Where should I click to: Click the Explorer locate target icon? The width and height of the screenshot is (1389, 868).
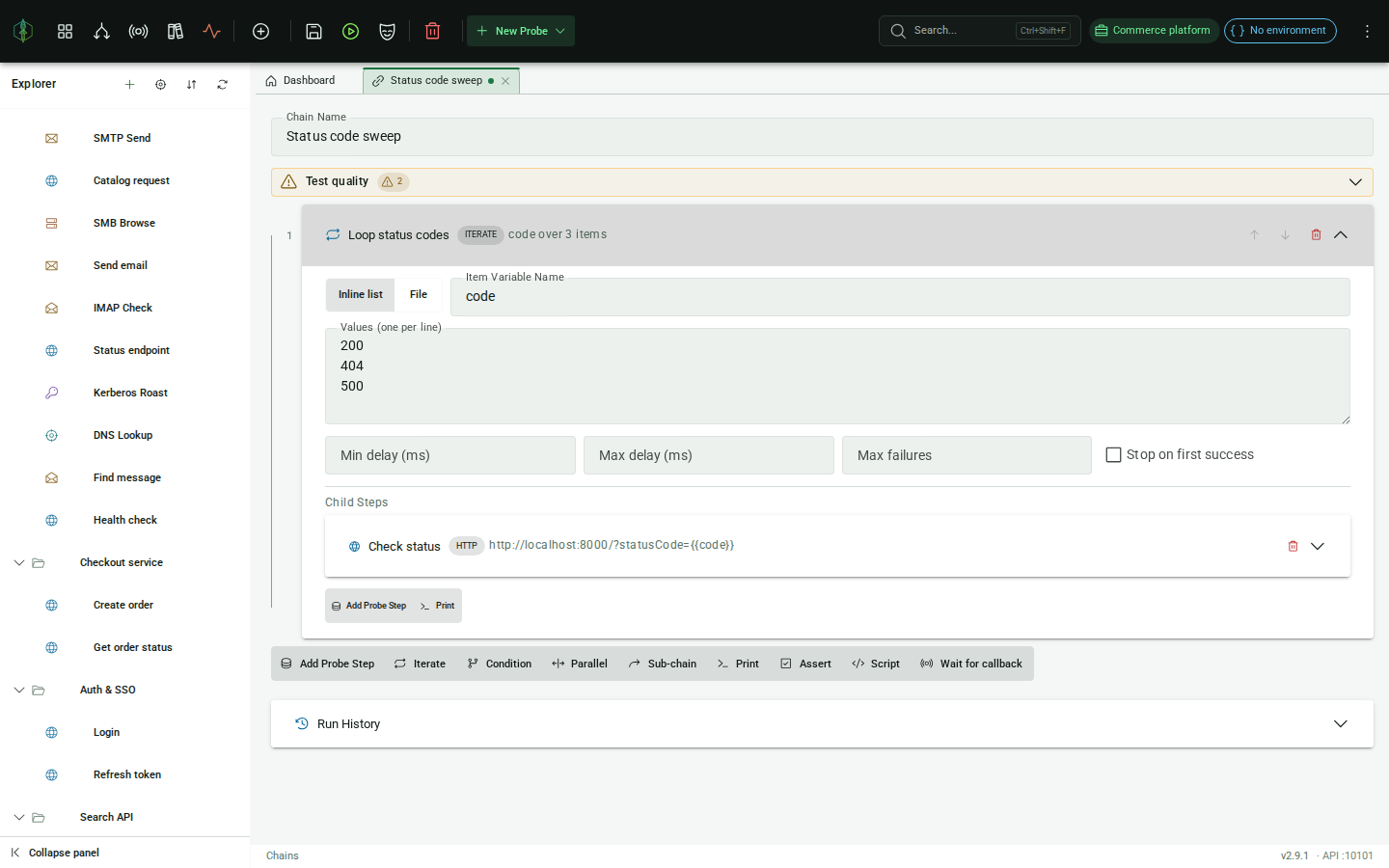(160, 84)
